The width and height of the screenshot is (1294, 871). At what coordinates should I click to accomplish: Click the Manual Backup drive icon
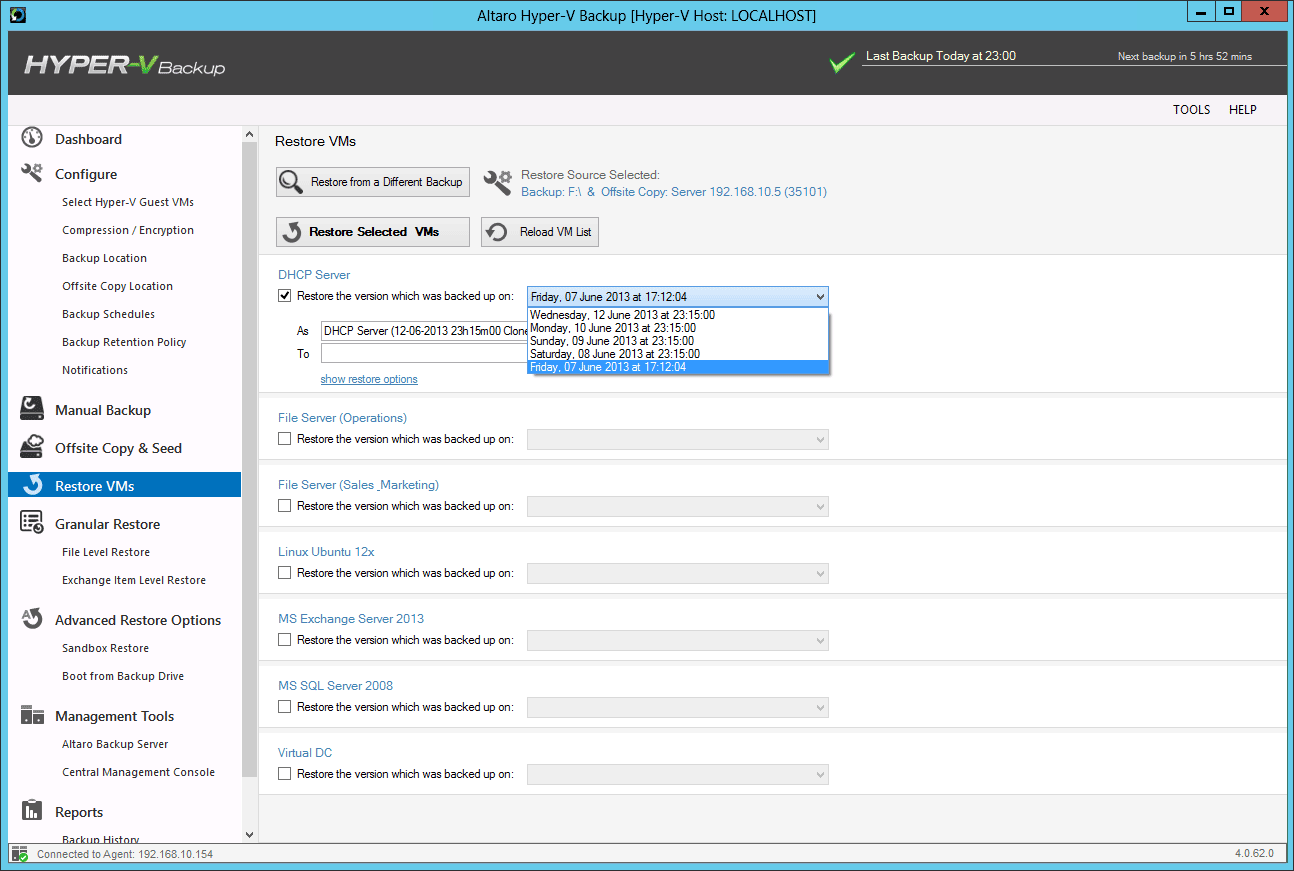point(32,409)
